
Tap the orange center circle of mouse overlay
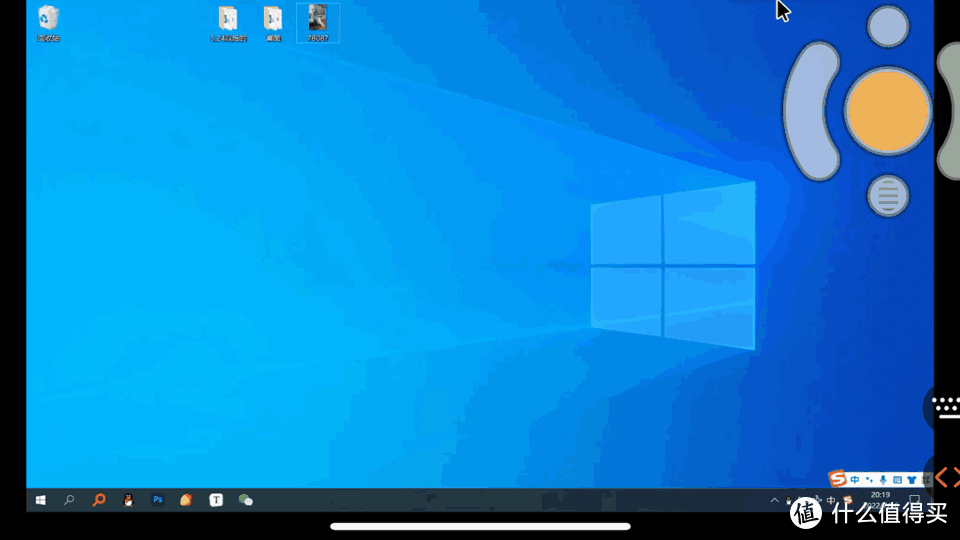[x=888, y=111]
